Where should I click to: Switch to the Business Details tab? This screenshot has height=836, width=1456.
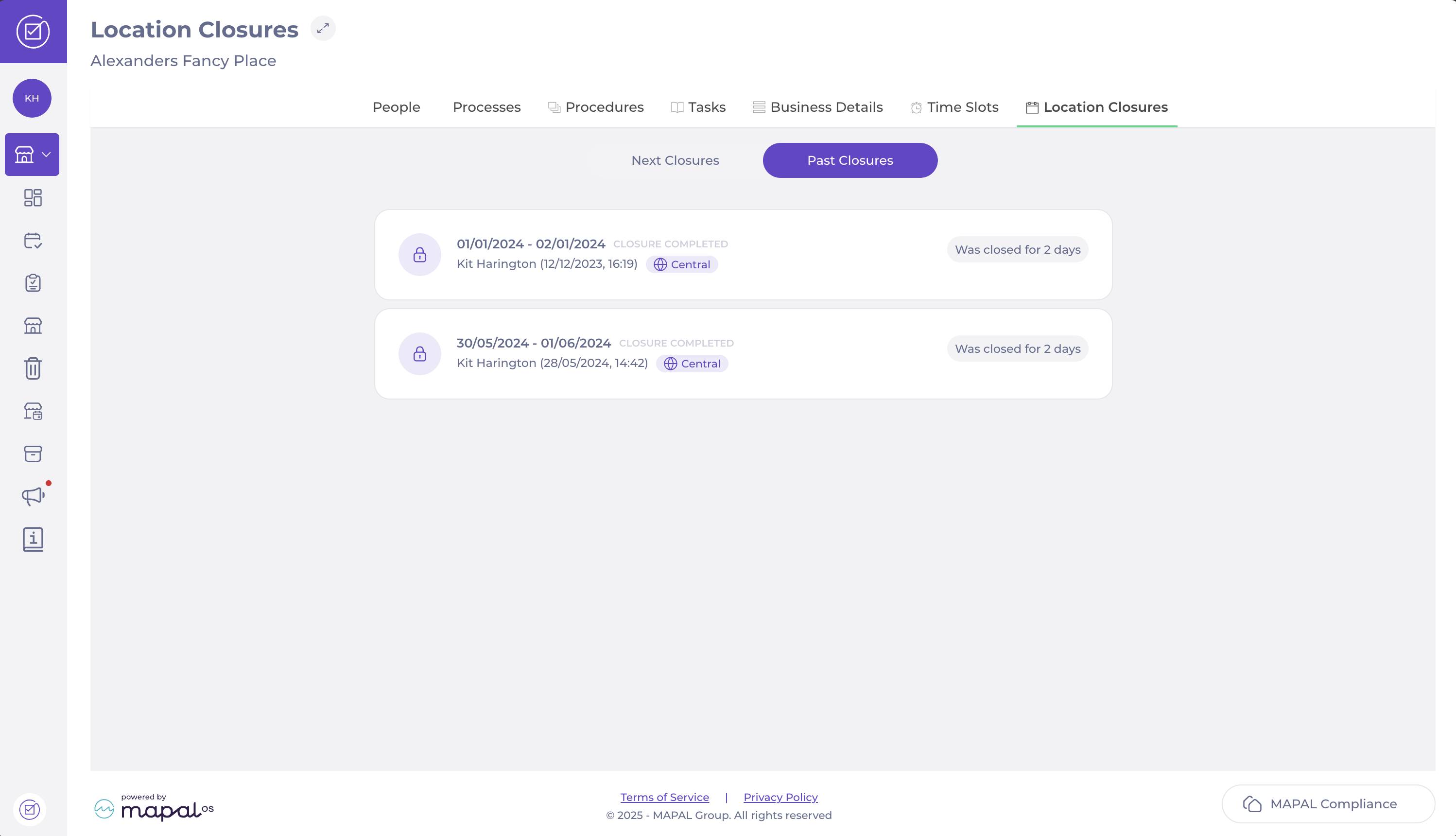pyautogui.click(x=818, y=107)
